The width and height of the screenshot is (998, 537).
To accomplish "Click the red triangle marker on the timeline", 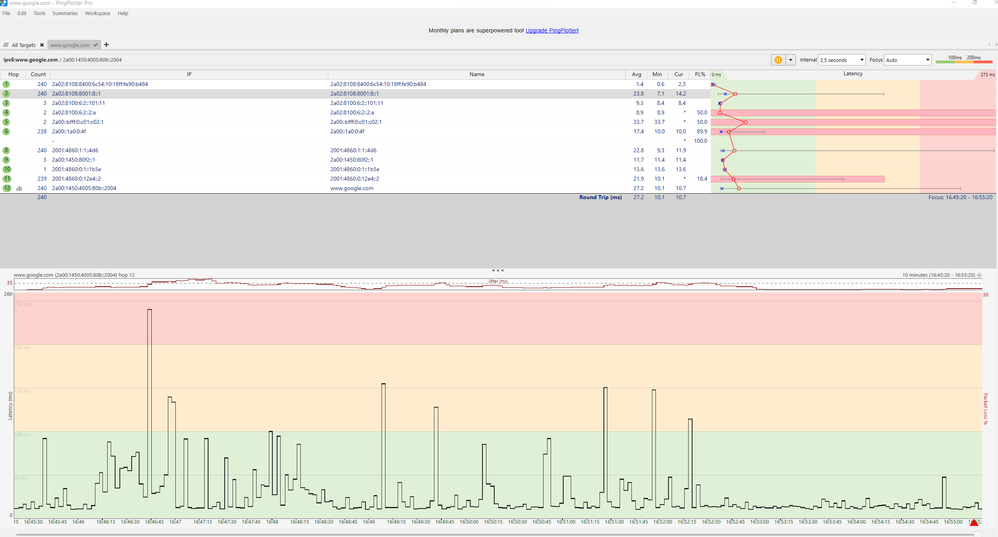I will click(973, 522).
